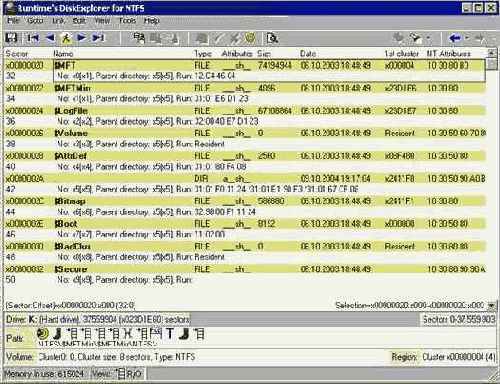Open the Selection dropdown arrow
The image size is (500, 384).
pos(491,305)
